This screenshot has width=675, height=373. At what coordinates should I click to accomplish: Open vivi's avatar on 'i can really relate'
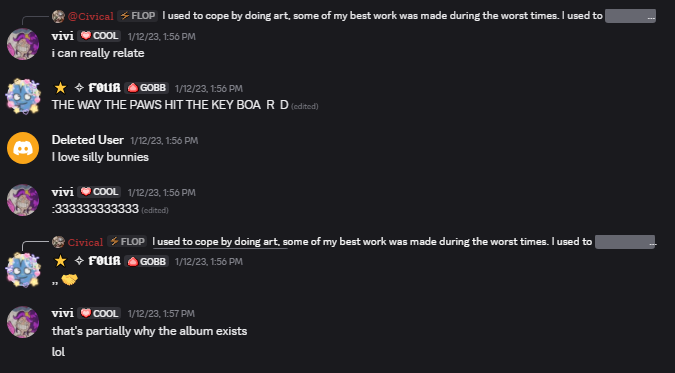coord(23,44)
